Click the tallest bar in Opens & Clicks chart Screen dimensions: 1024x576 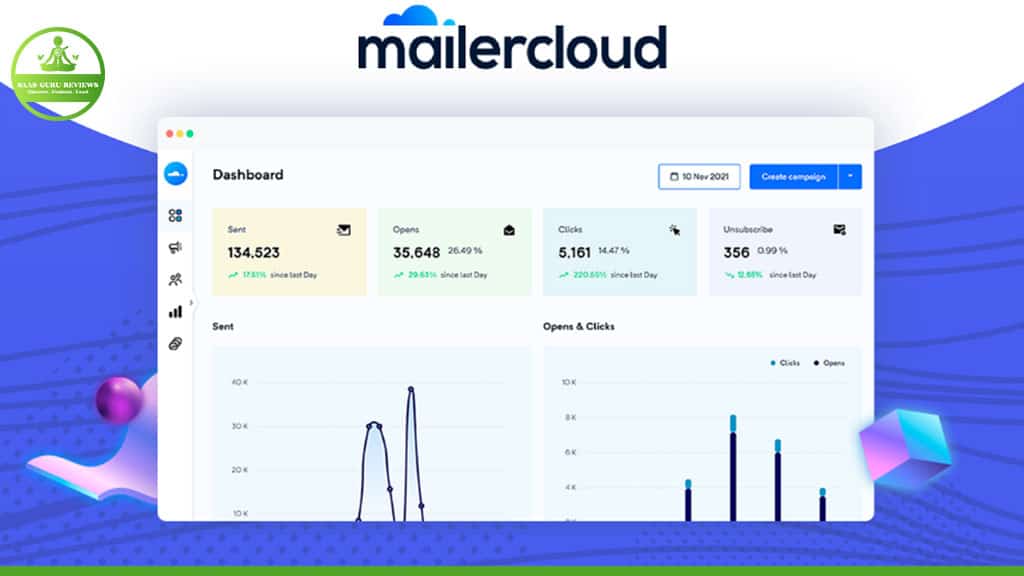[733, 468]
